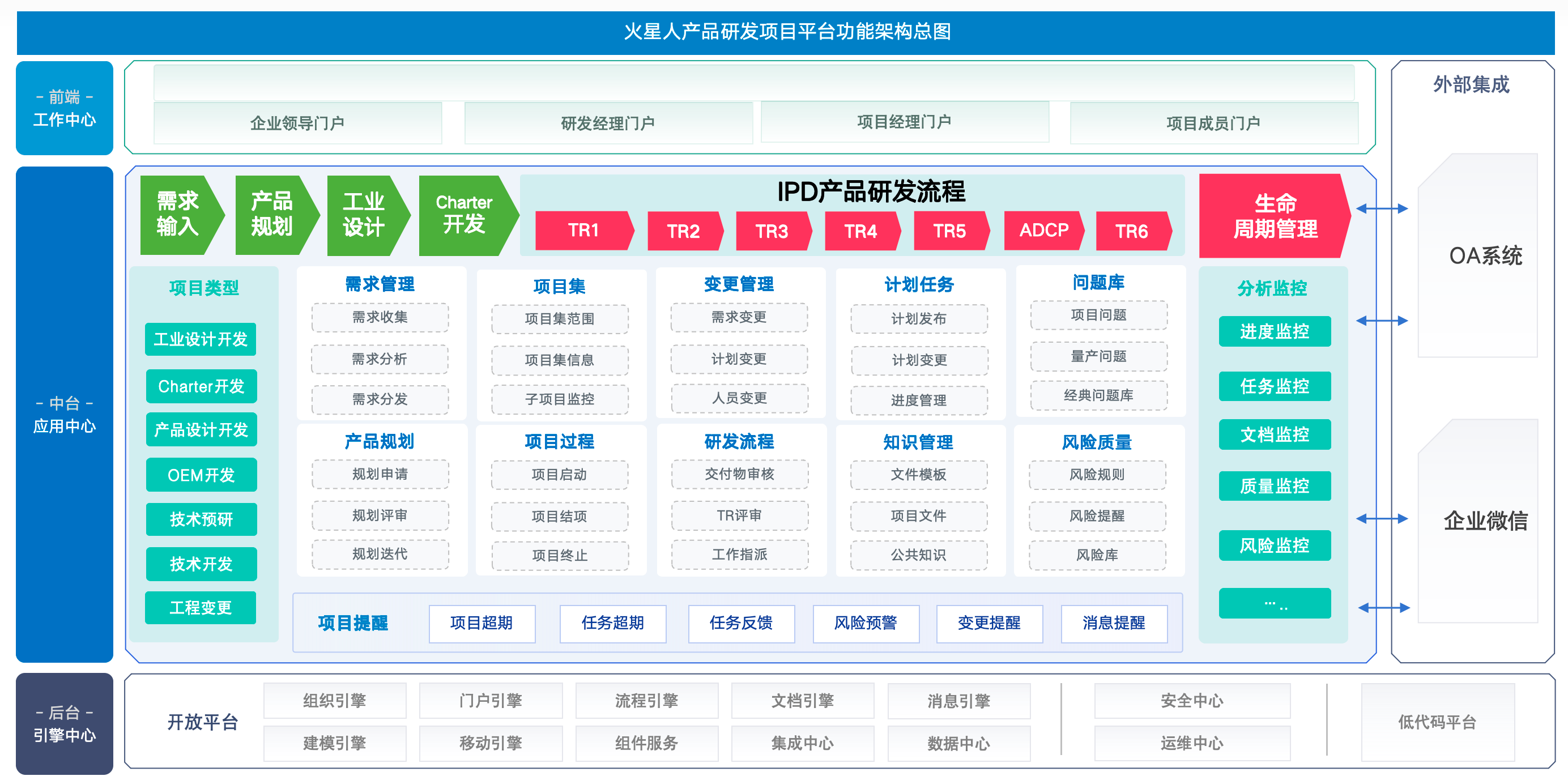Image resolution: width=1568 pixels, height=776 pixels.
Task: Click the 生命周期管理 red block
Action: click(1274, 215)
